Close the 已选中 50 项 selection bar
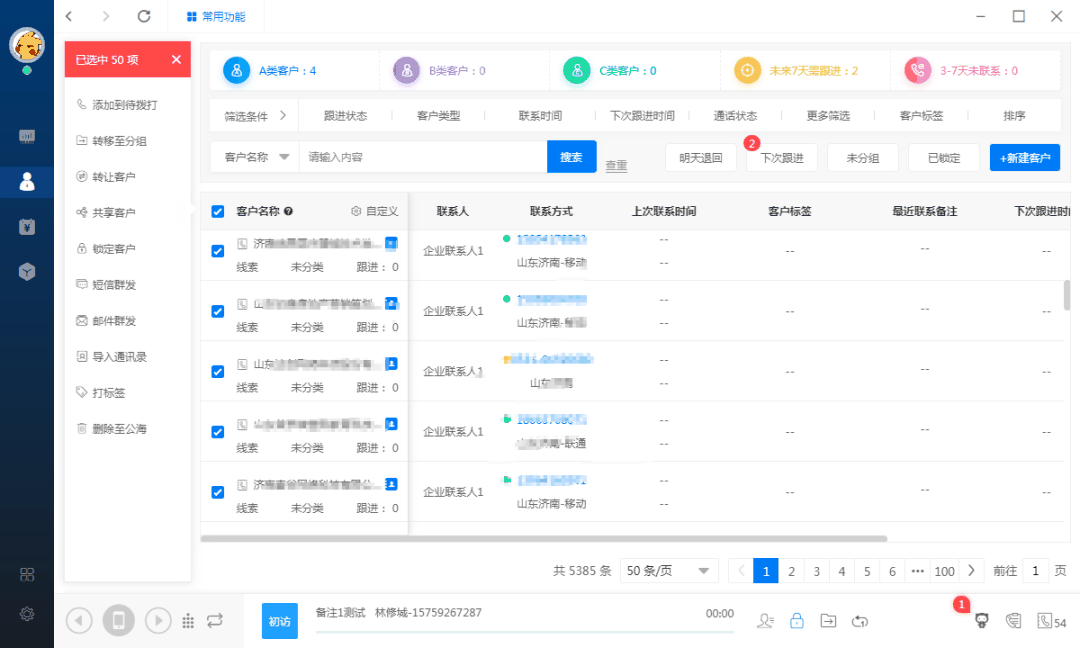Viewport: 1080px width, 648px height. tap(176, 59)
